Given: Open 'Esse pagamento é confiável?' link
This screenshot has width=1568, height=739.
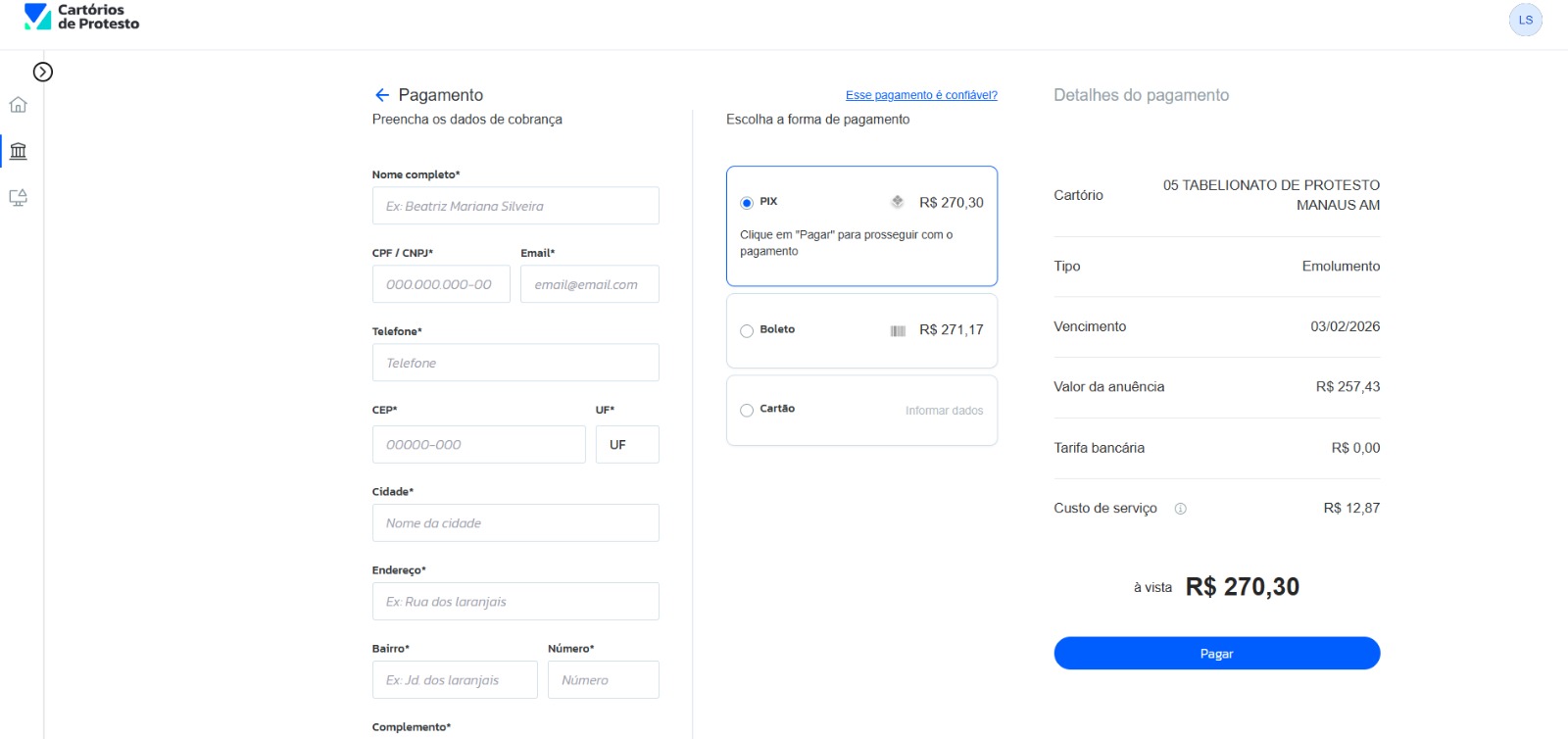Looking at the screenshot, I should [x=921, y=95].
